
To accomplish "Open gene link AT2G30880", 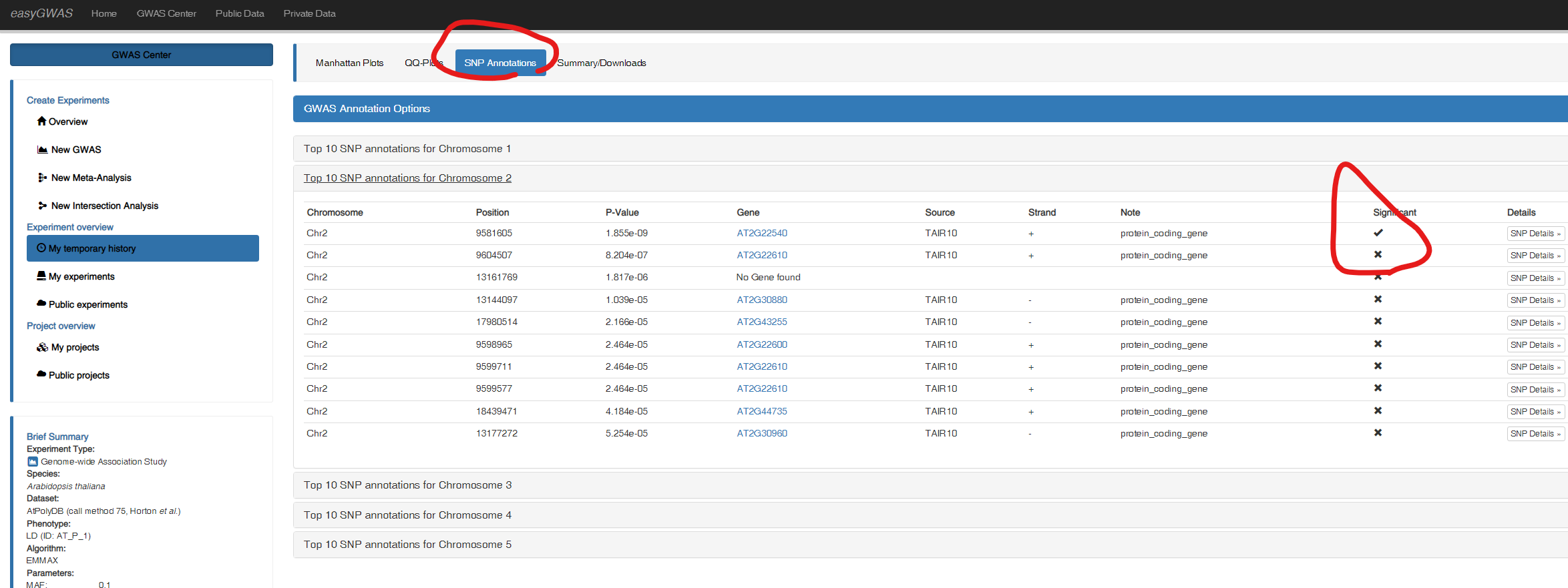I will 761,300.
